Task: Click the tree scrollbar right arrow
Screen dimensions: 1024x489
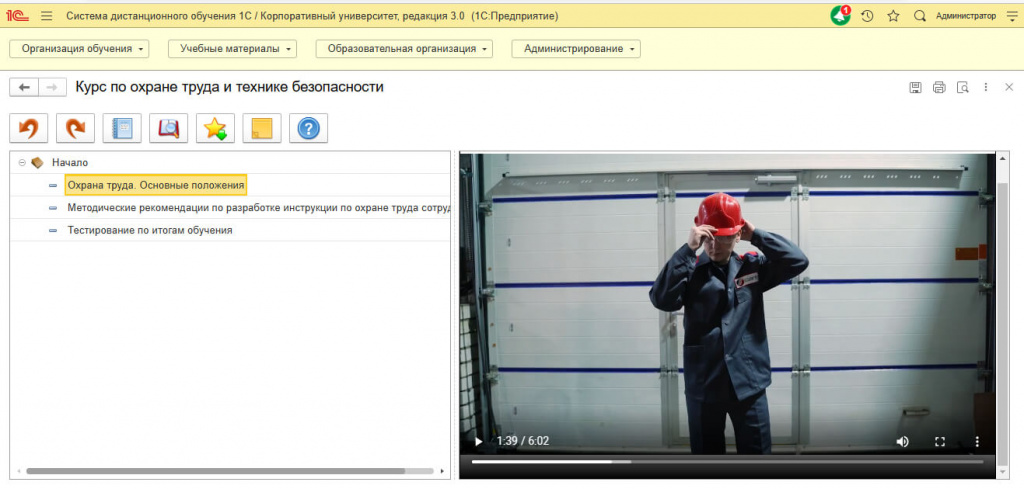Action: coord(443,471)
